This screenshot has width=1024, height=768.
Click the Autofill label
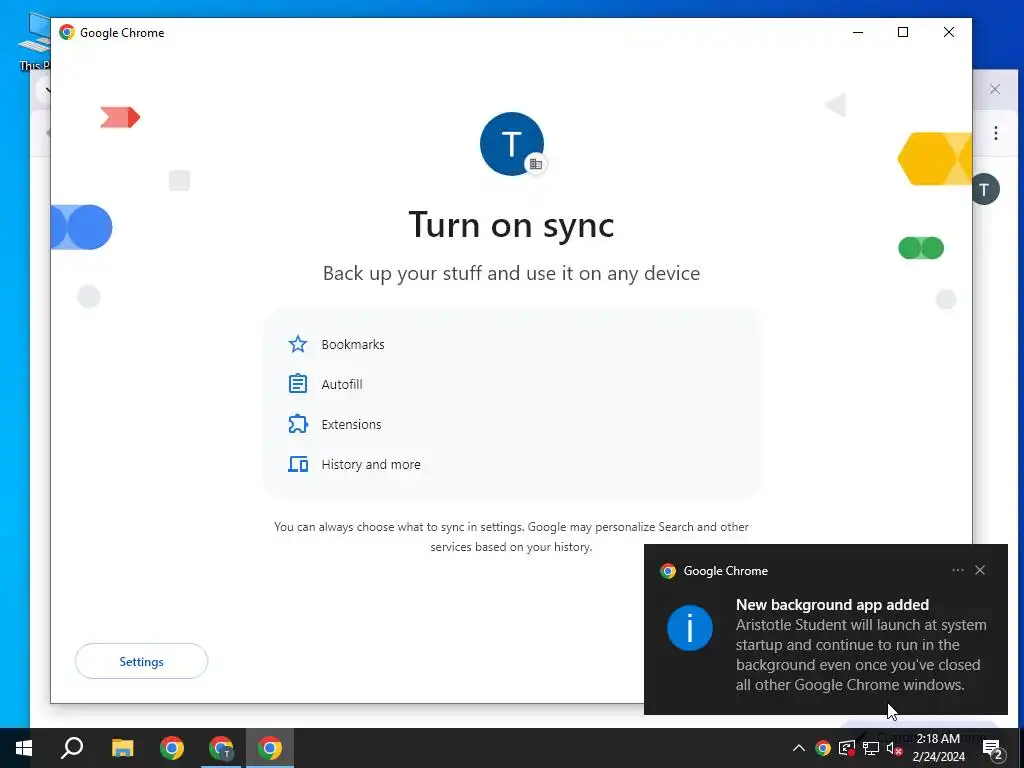pyautogui.click(x=342, y=384)
